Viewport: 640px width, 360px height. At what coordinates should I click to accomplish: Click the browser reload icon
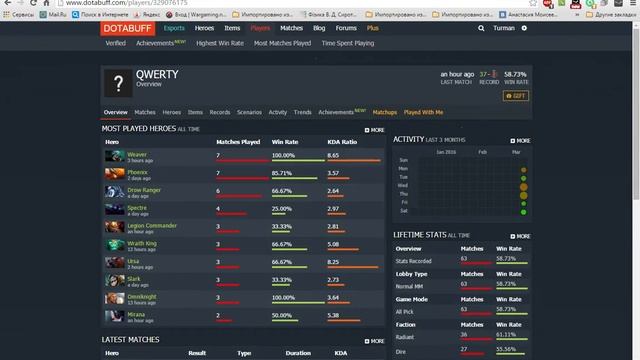coord(33,3)
